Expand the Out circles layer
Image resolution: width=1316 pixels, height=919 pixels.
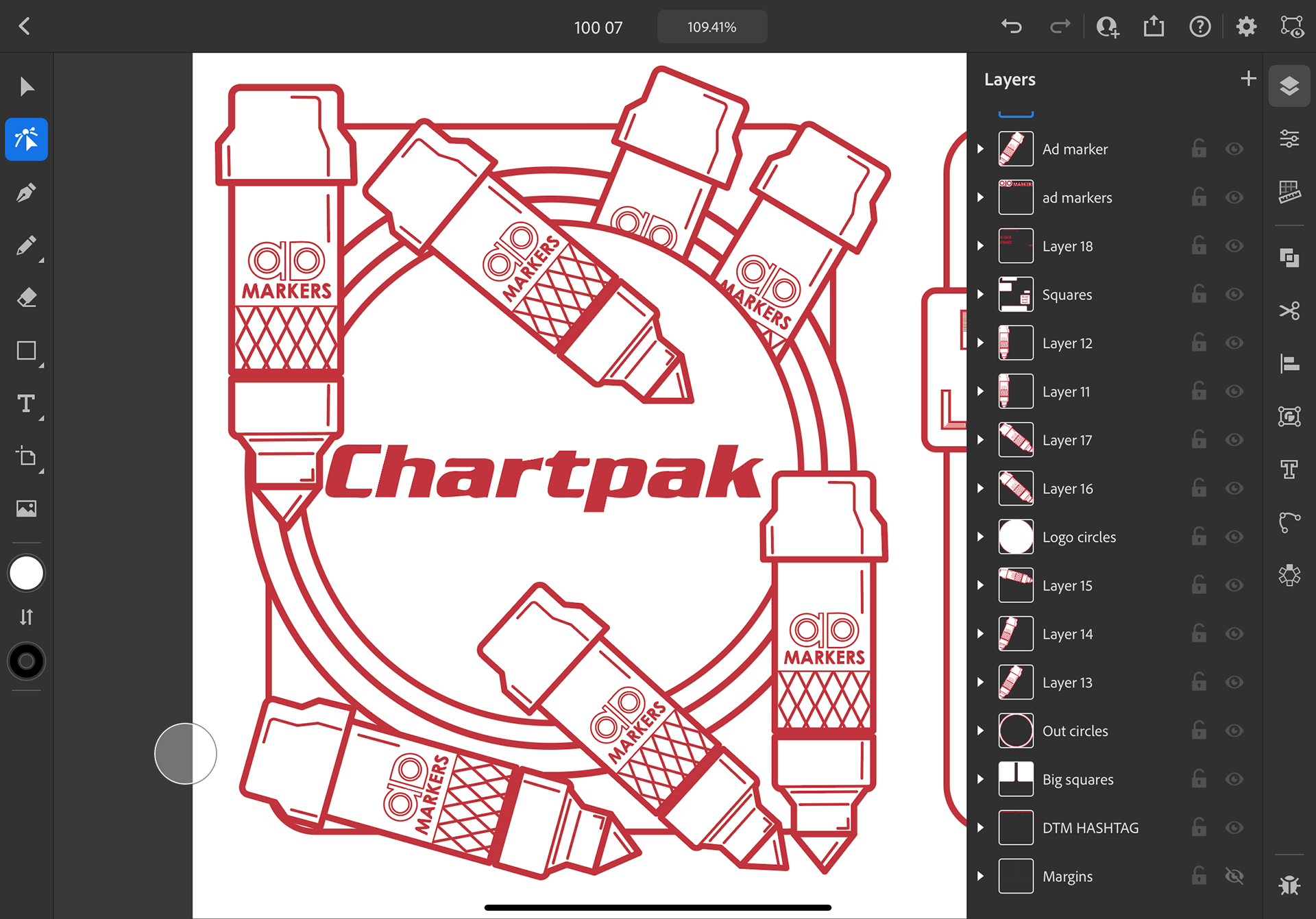point(981,731)
